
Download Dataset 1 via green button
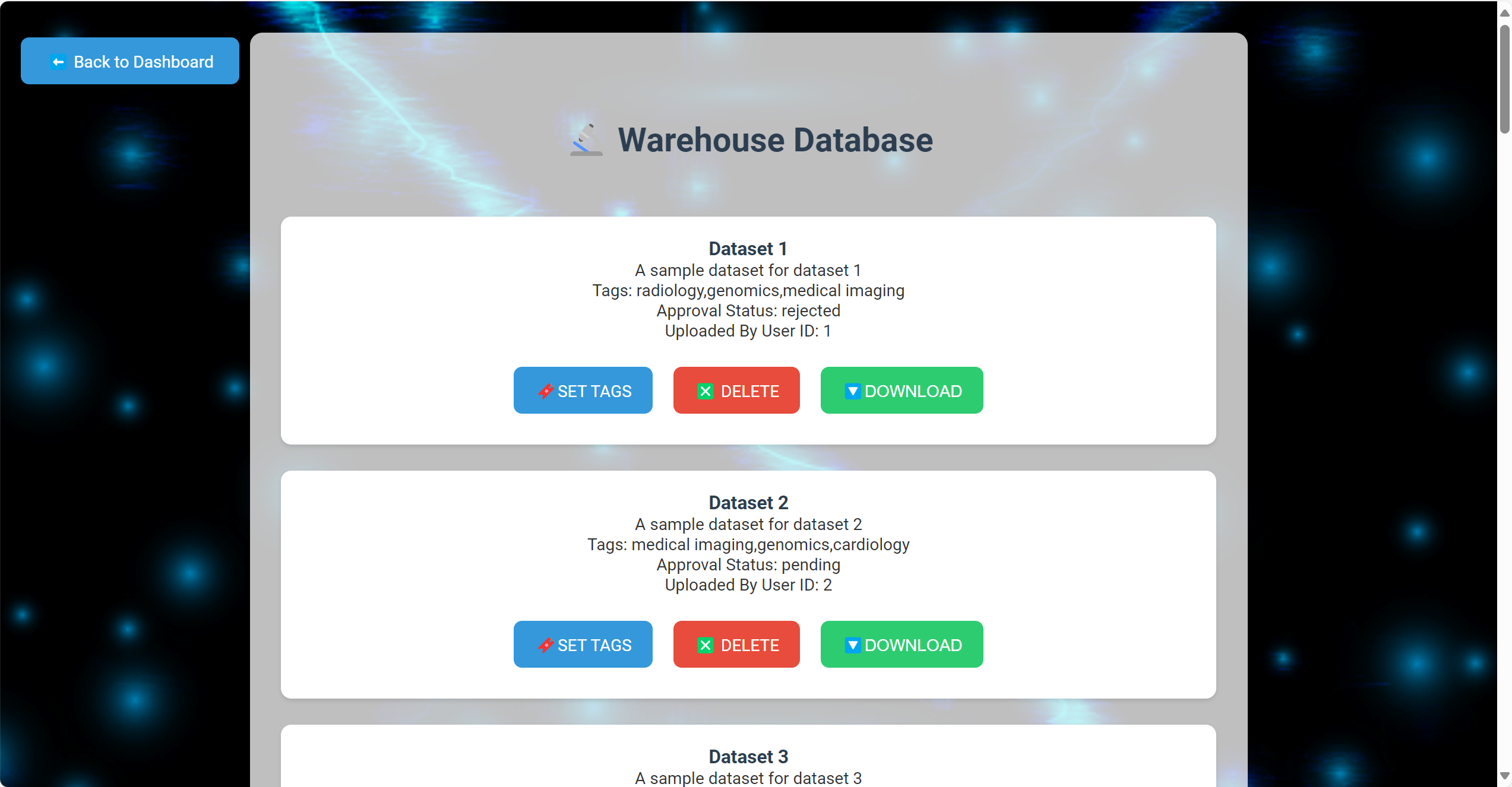tap(901, 391)
